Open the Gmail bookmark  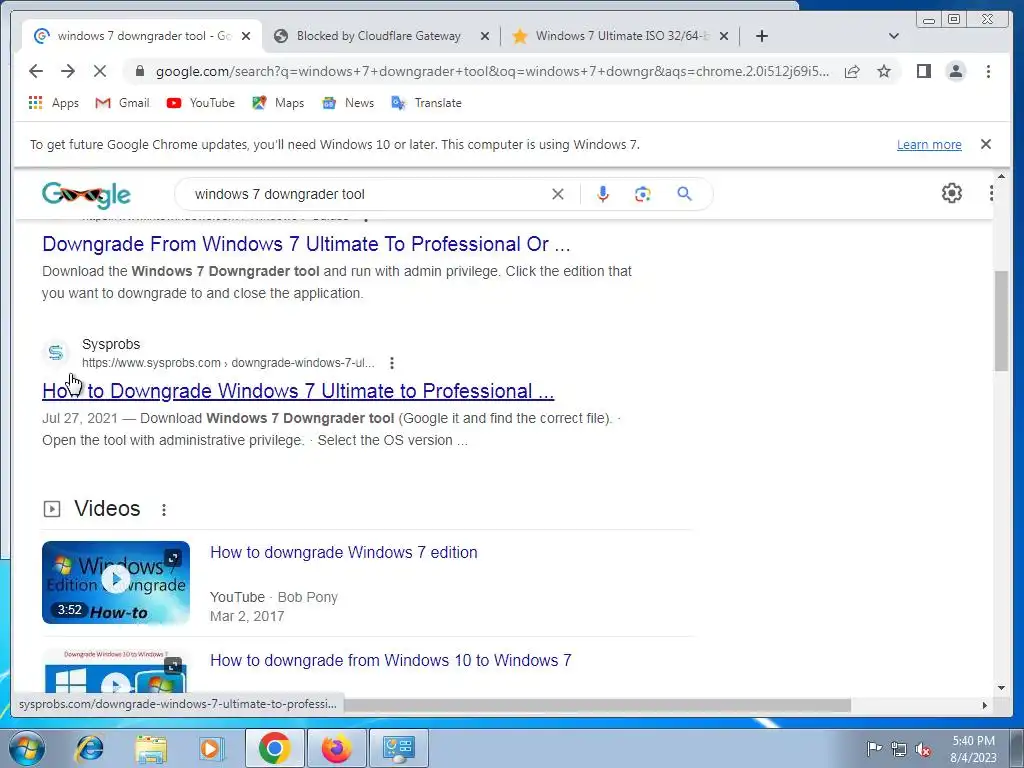(122, 103)
